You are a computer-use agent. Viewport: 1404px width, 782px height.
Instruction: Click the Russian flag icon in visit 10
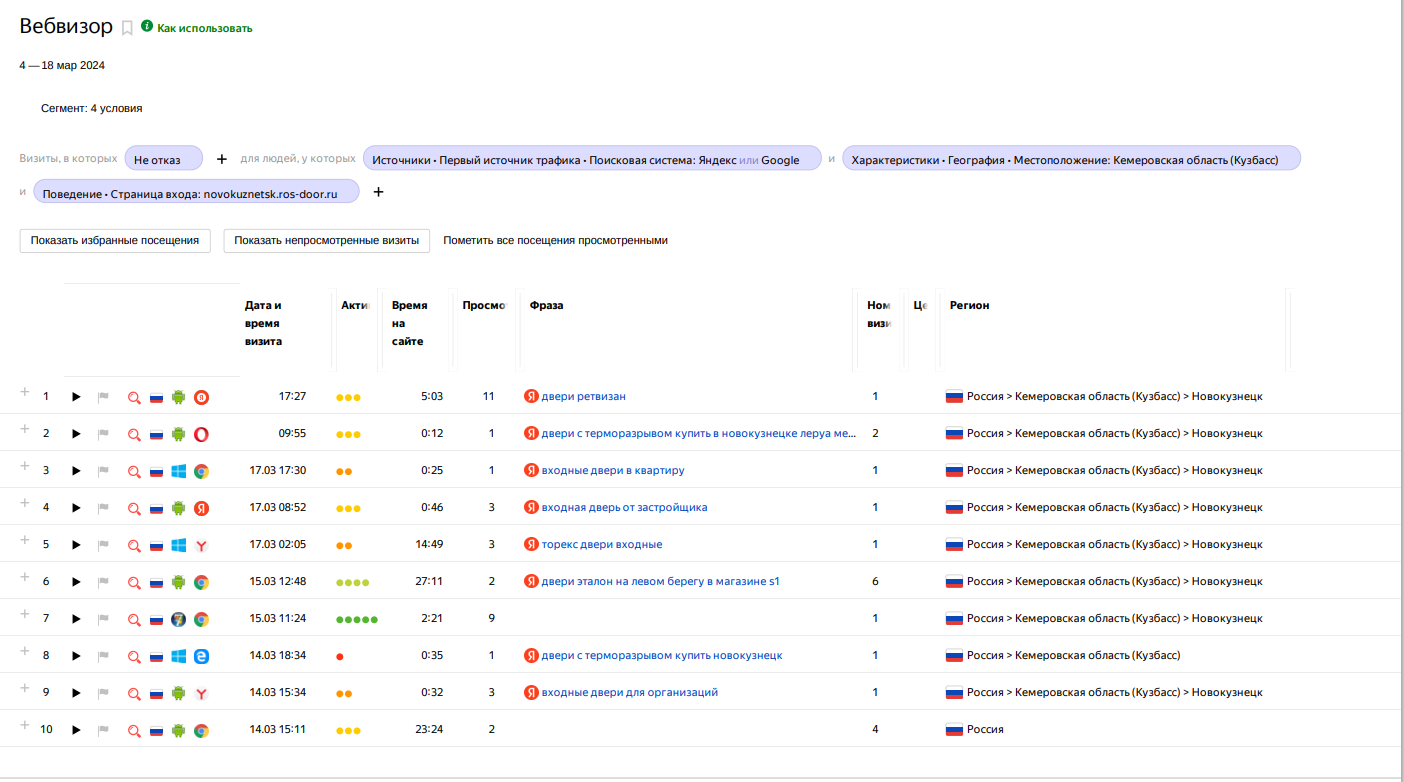[156, 731]
